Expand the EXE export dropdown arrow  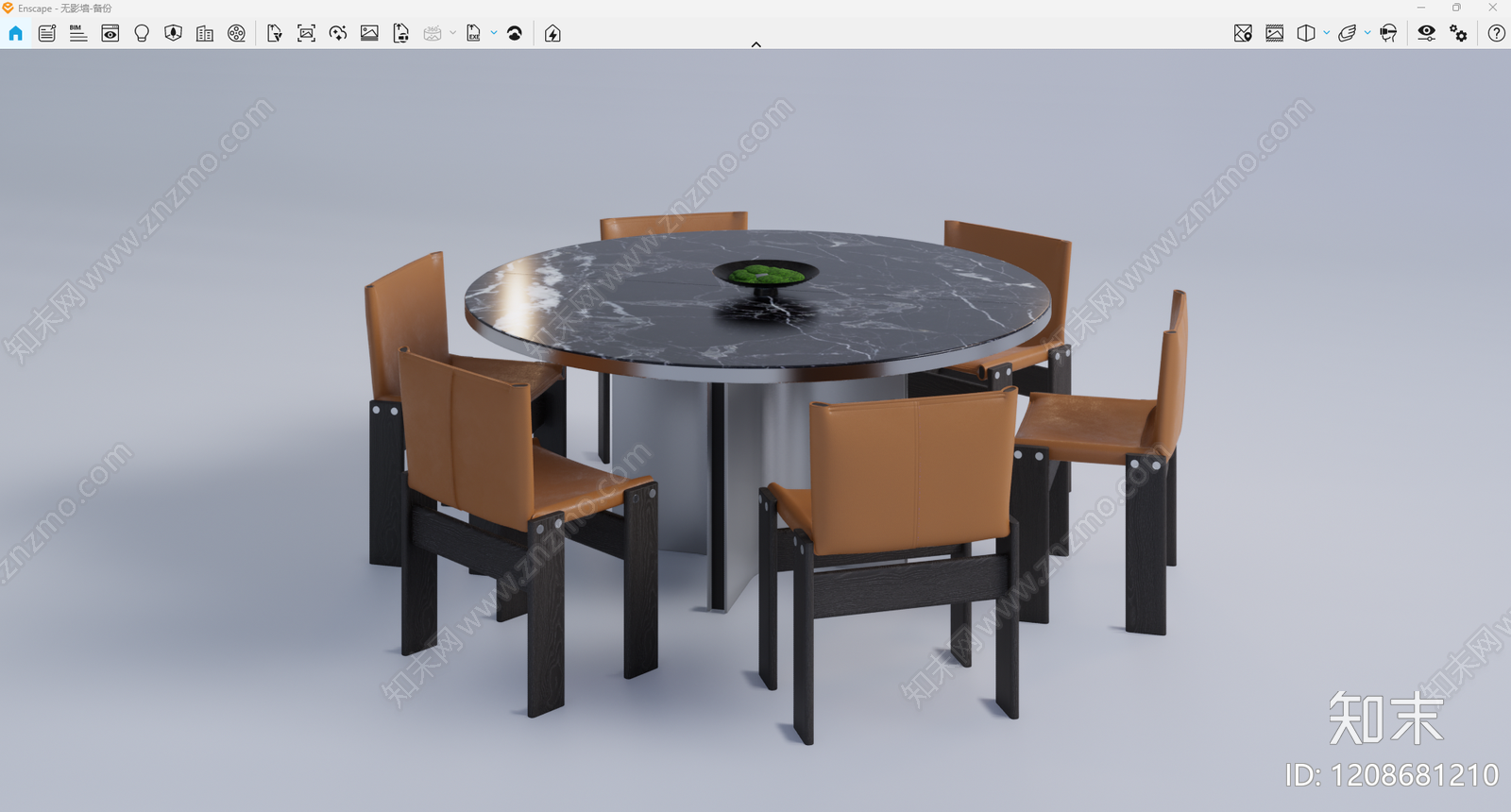click(x=494, y=33)
